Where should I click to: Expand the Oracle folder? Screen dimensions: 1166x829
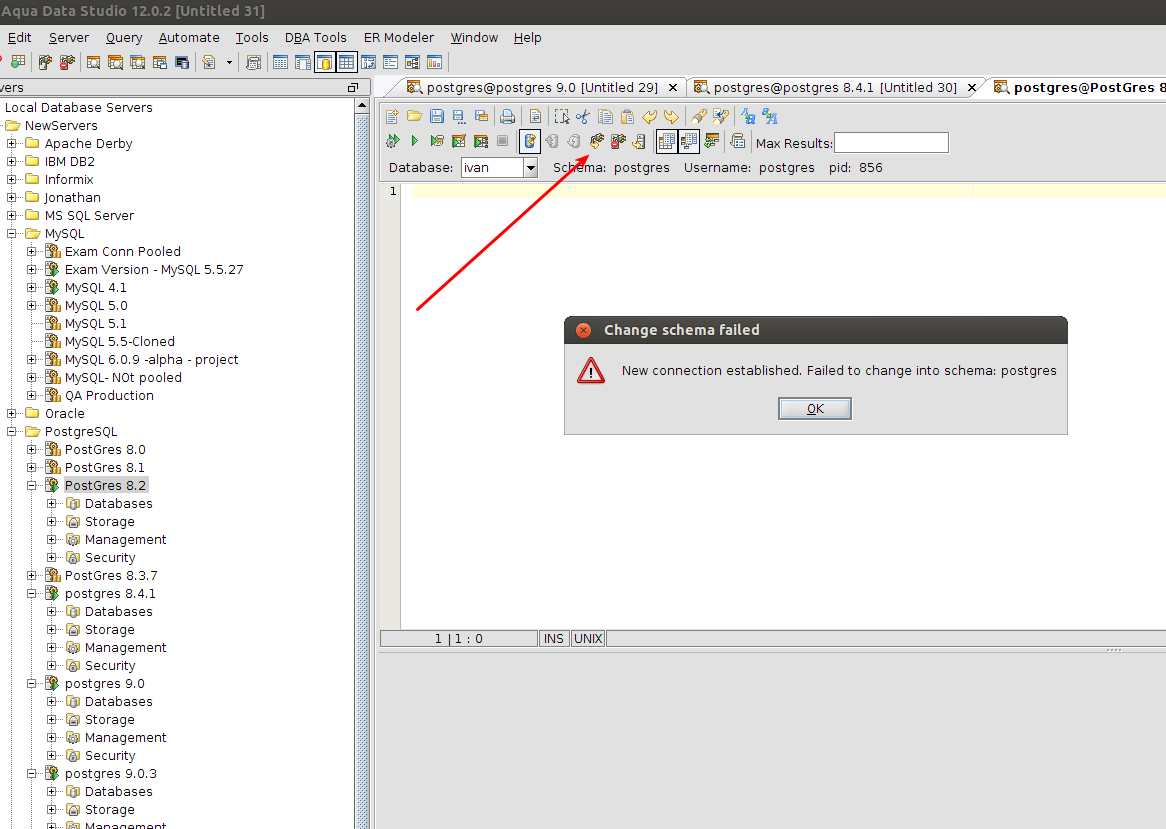(11, 413)
